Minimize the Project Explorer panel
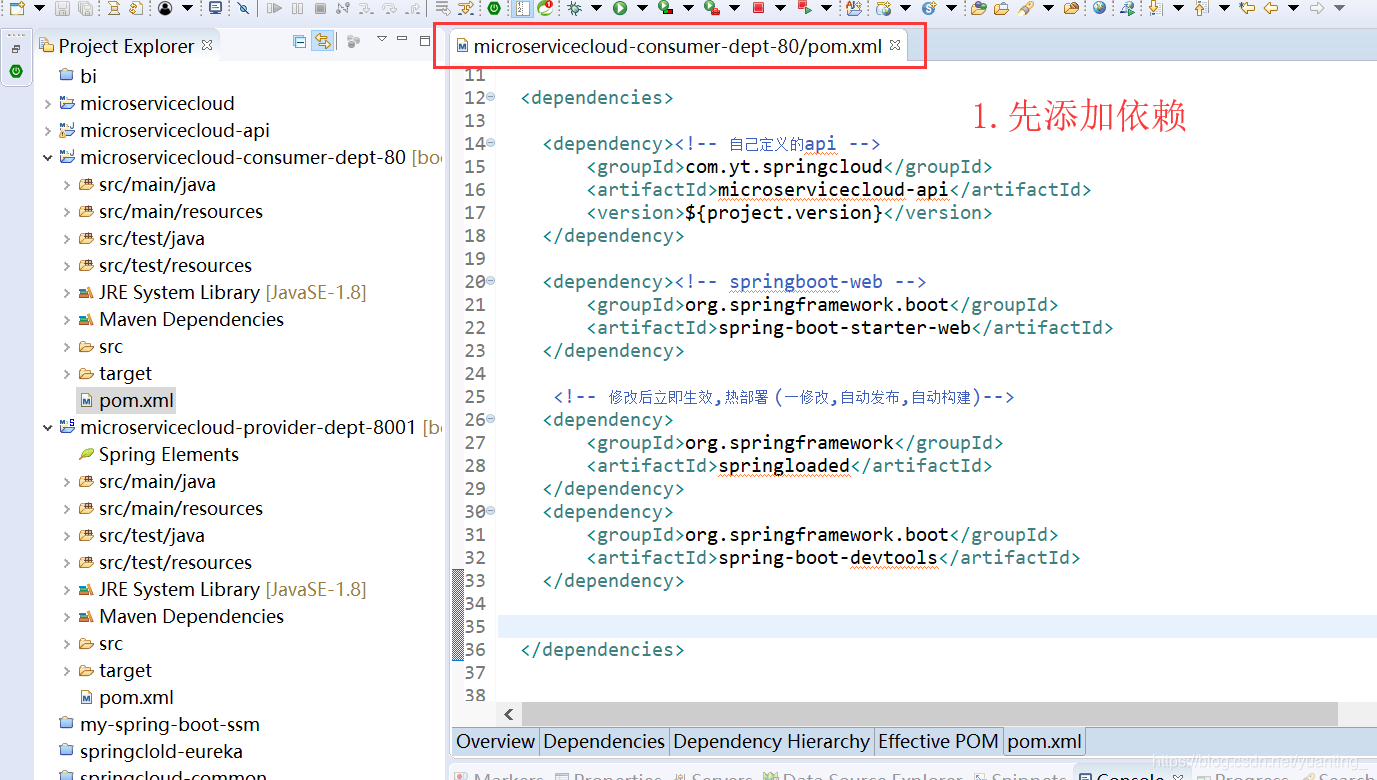The width and height of the screenshot is (1377, 780). coord(401,40)
